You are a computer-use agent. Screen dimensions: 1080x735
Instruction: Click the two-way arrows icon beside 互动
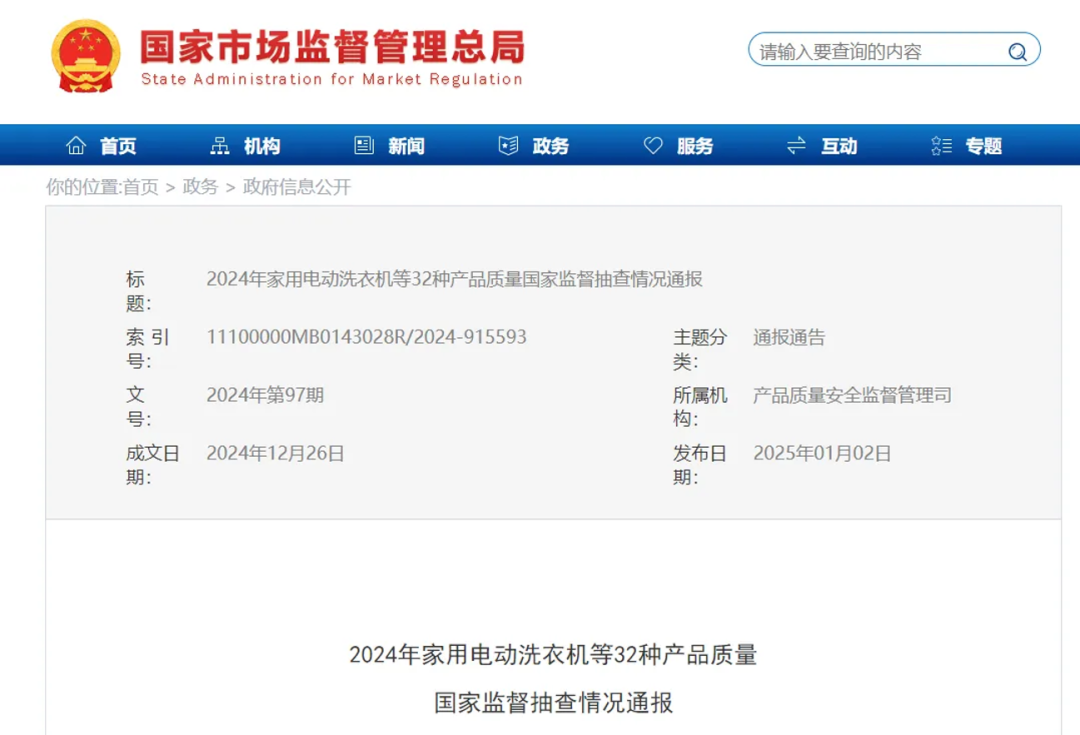[796, 146]
